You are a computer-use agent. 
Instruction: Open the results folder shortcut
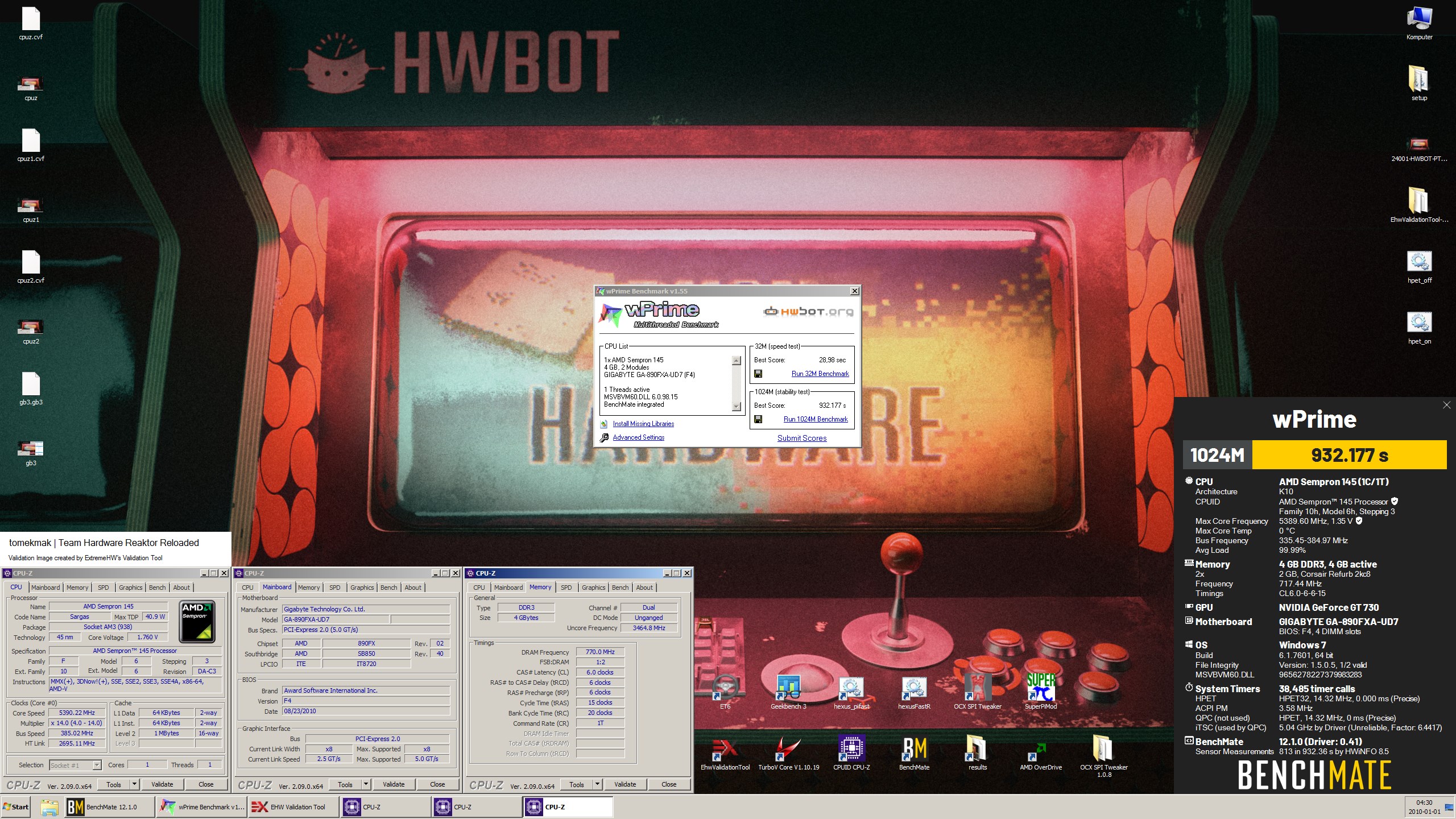(x=978, y=754)
